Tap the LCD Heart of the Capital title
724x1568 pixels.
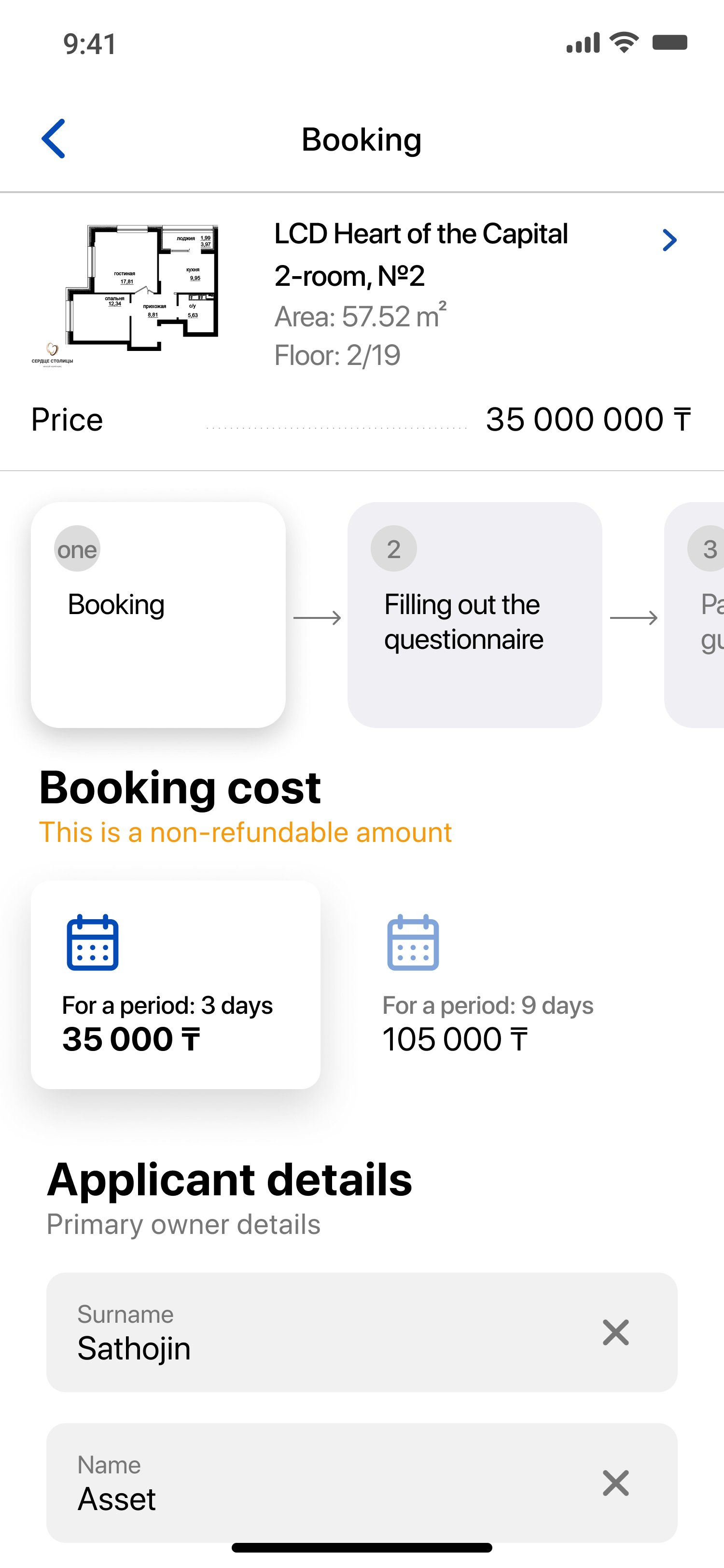[421, 234]
